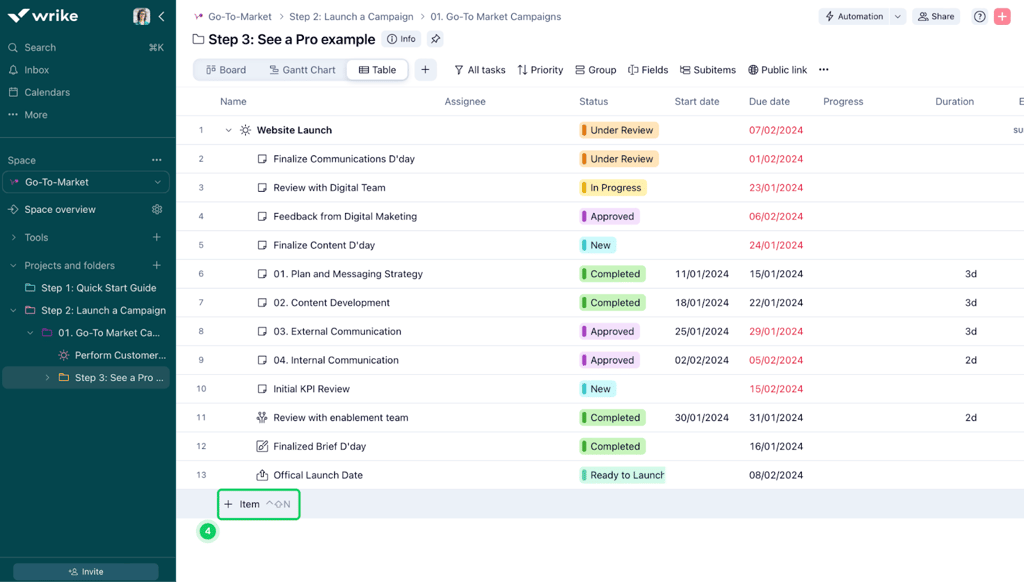
Task: Click the Invite button
Action: tap(86, 570)
